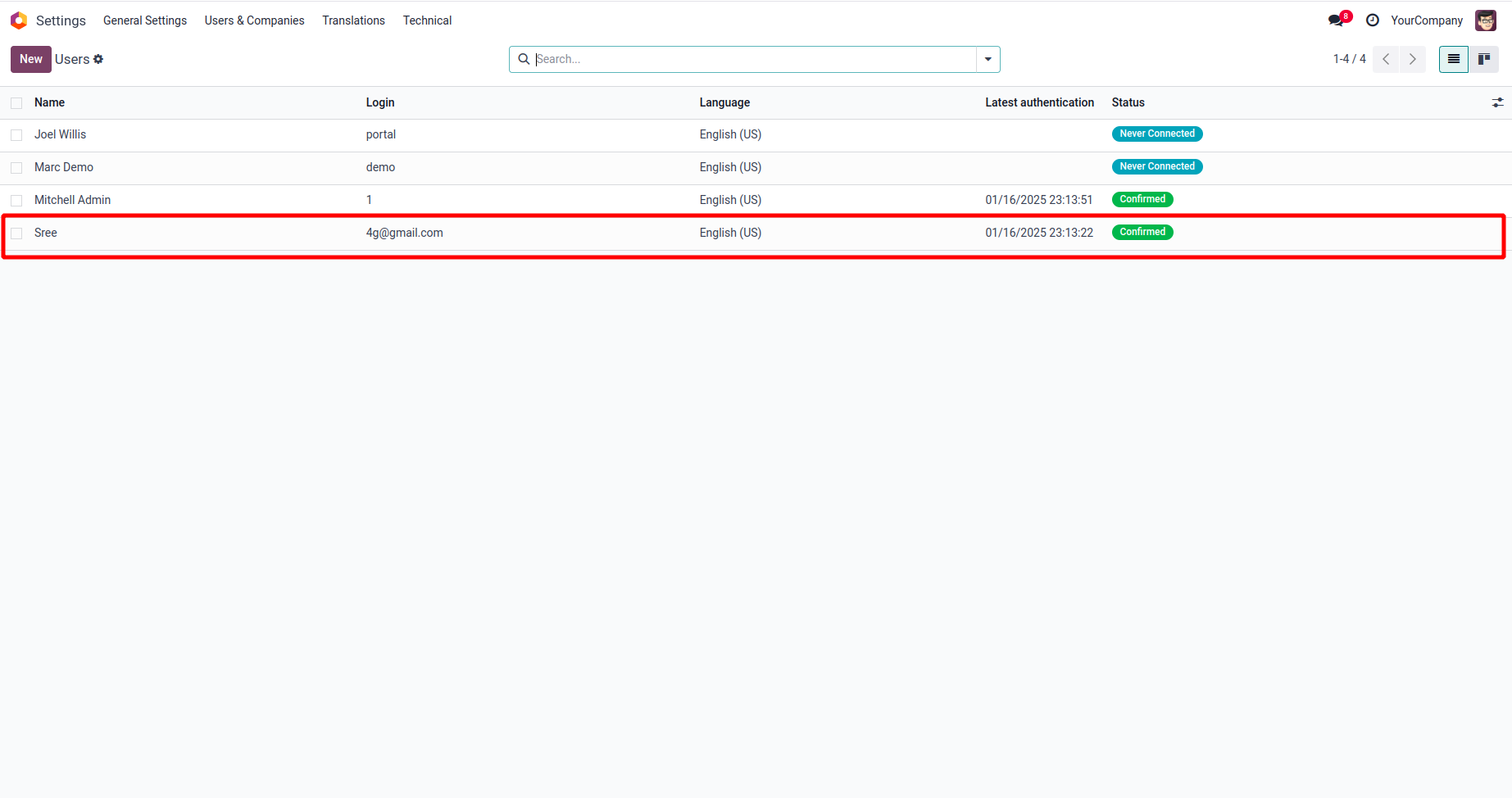The height and width of the screenshot is (798, 1512).
Task: Open the Odoo apps home logo
Action: (x=19, y=20)
